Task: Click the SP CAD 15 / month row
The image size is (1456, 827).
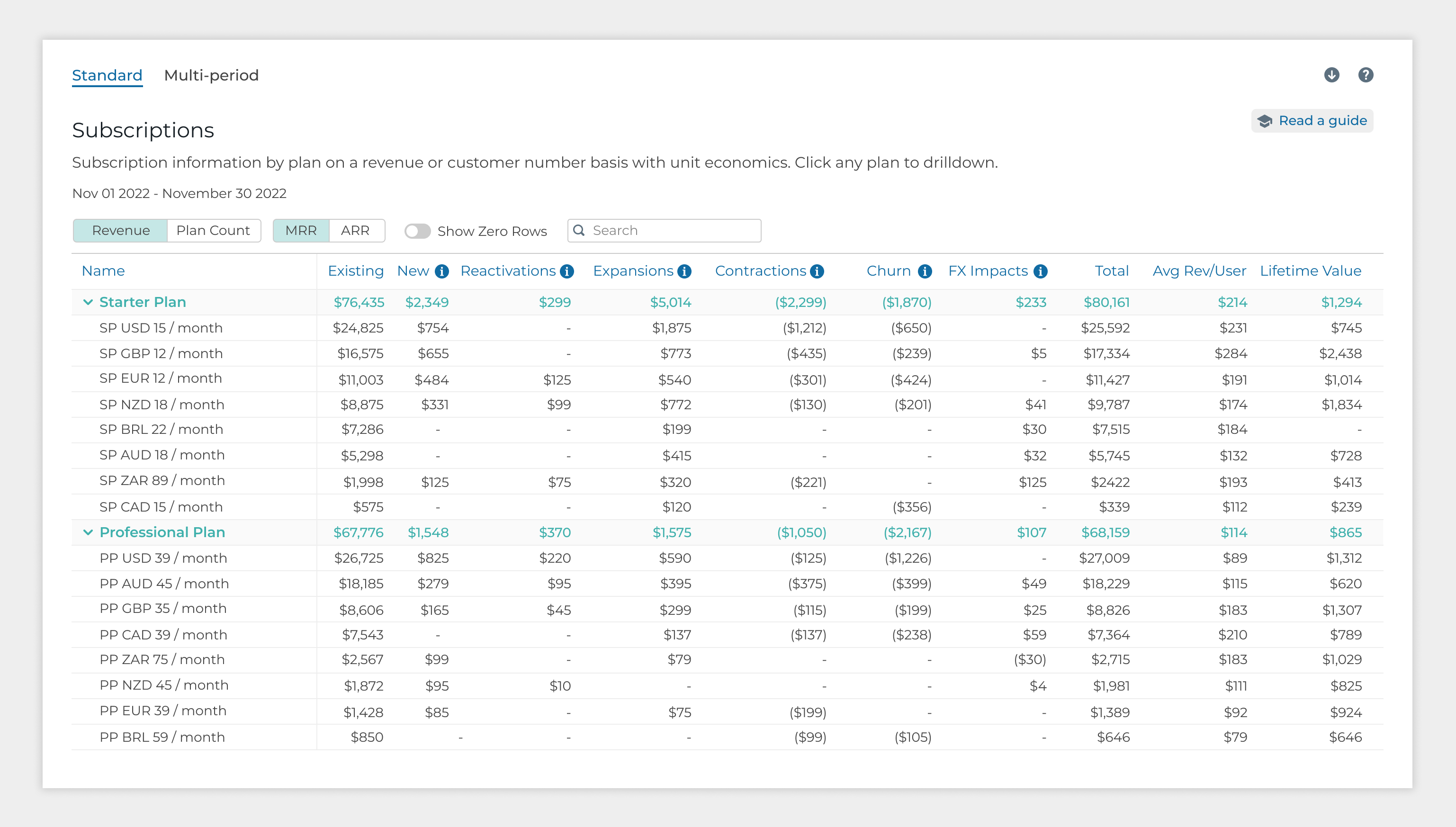Action: point(727,507)
